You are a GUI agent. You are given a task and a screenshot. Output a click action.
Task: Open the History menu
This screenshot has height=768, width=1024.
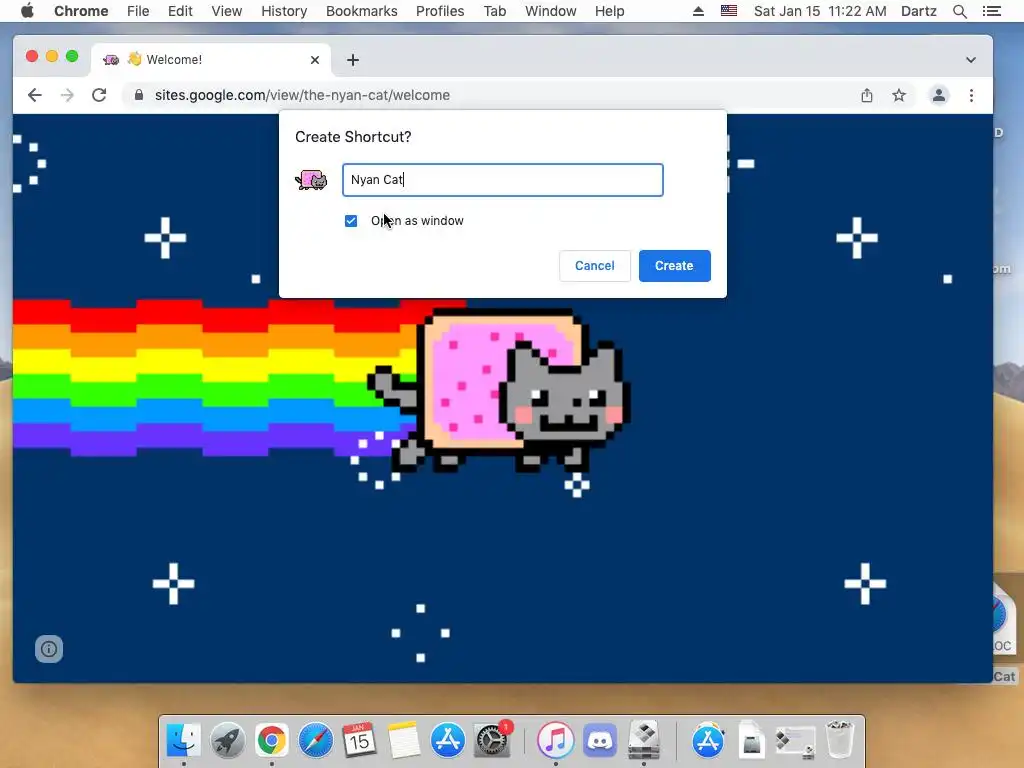coord(284,11)
